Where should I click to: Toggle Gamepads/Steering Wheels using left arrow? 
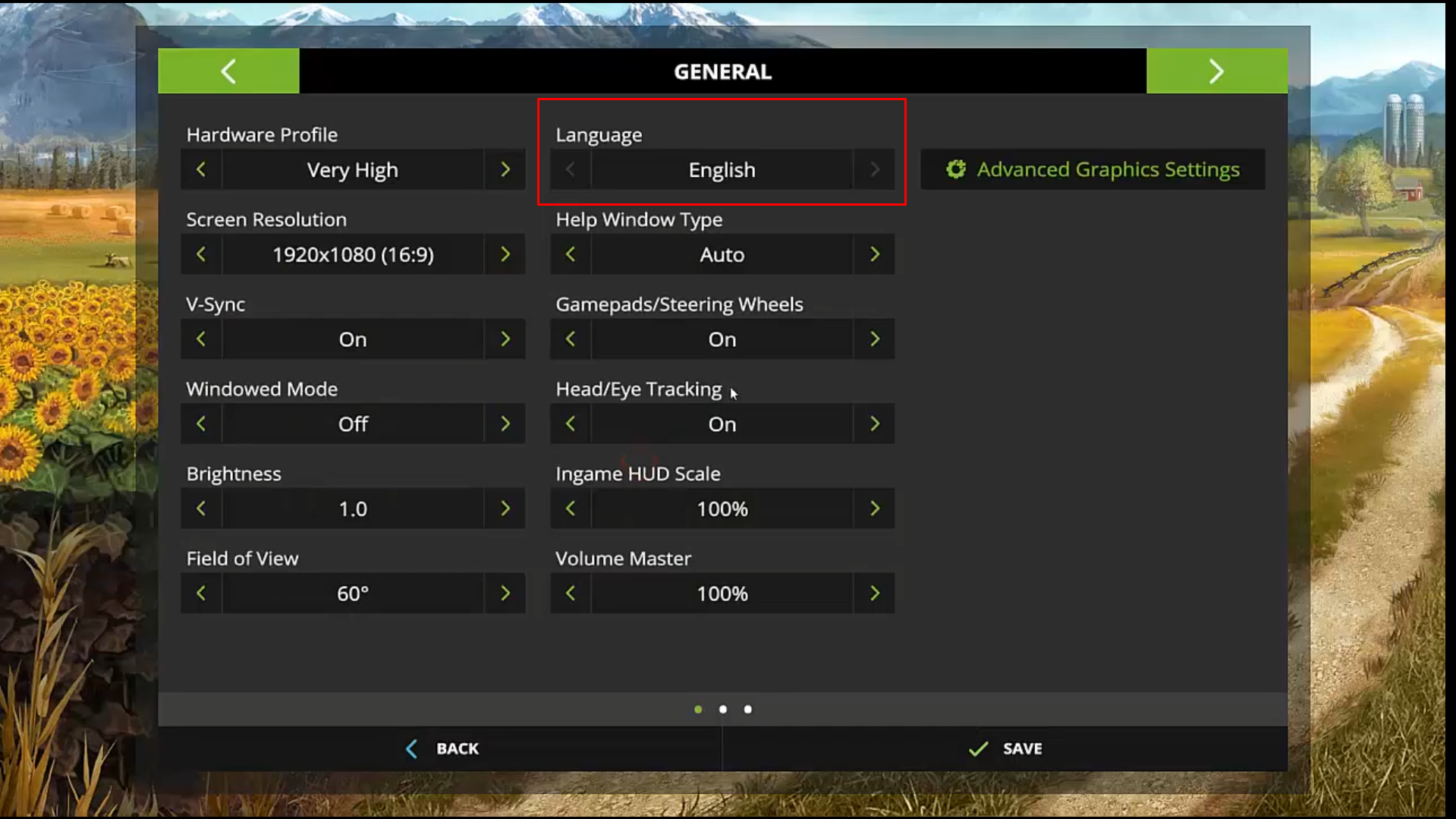571,339
